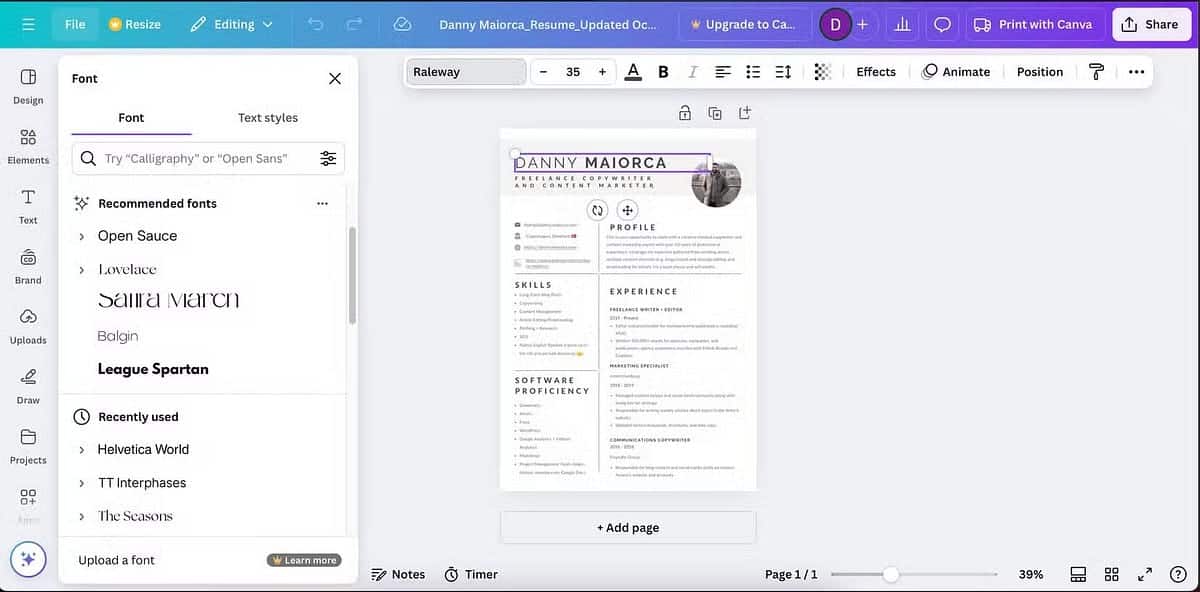Expand Helvetica World font variants
The height and width of the screenshot is (592, 1200).
[x=82, y=450]
